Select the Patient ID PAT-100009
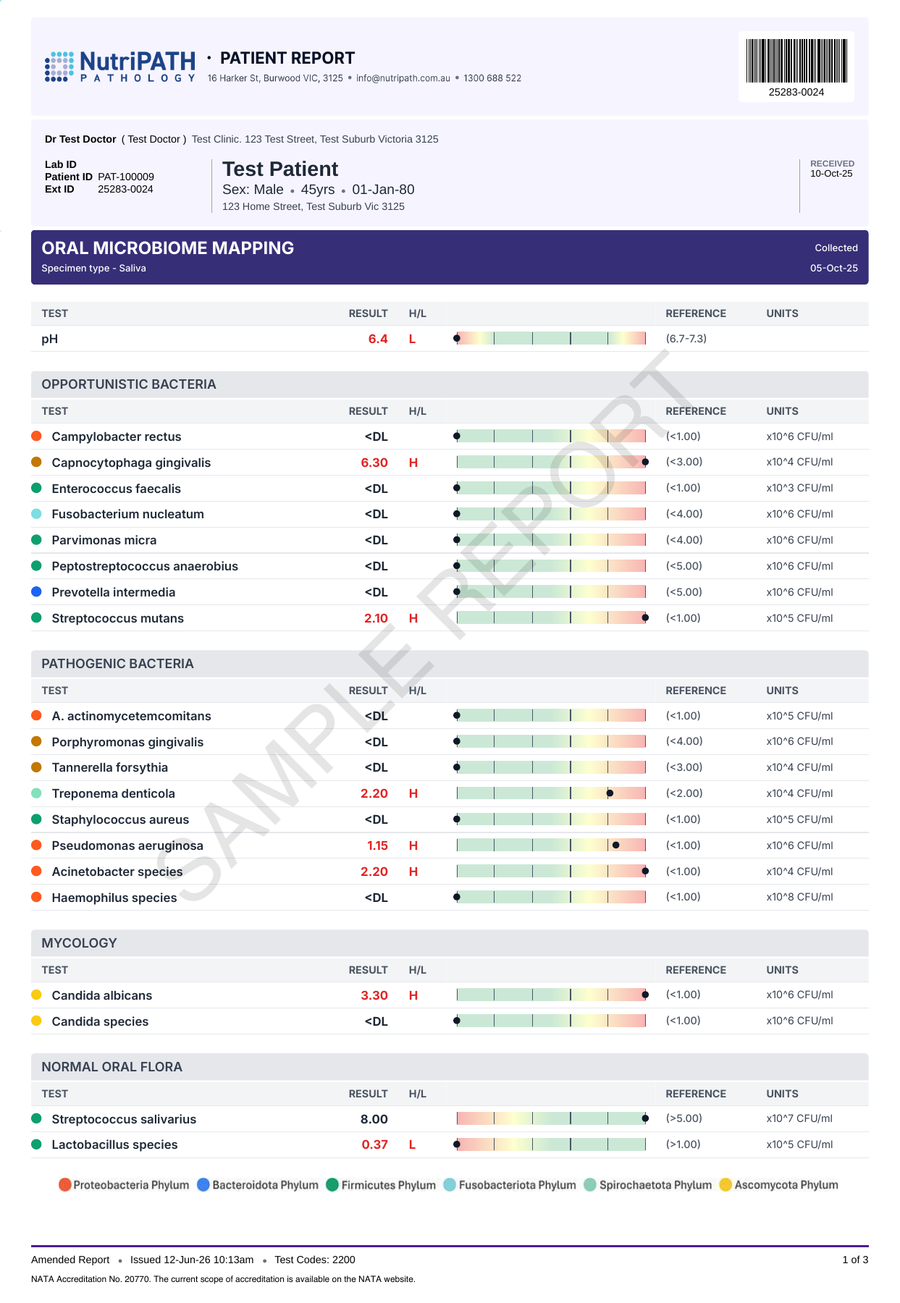The height and width of the screenshot is (1303, 900). coord(126,176)
